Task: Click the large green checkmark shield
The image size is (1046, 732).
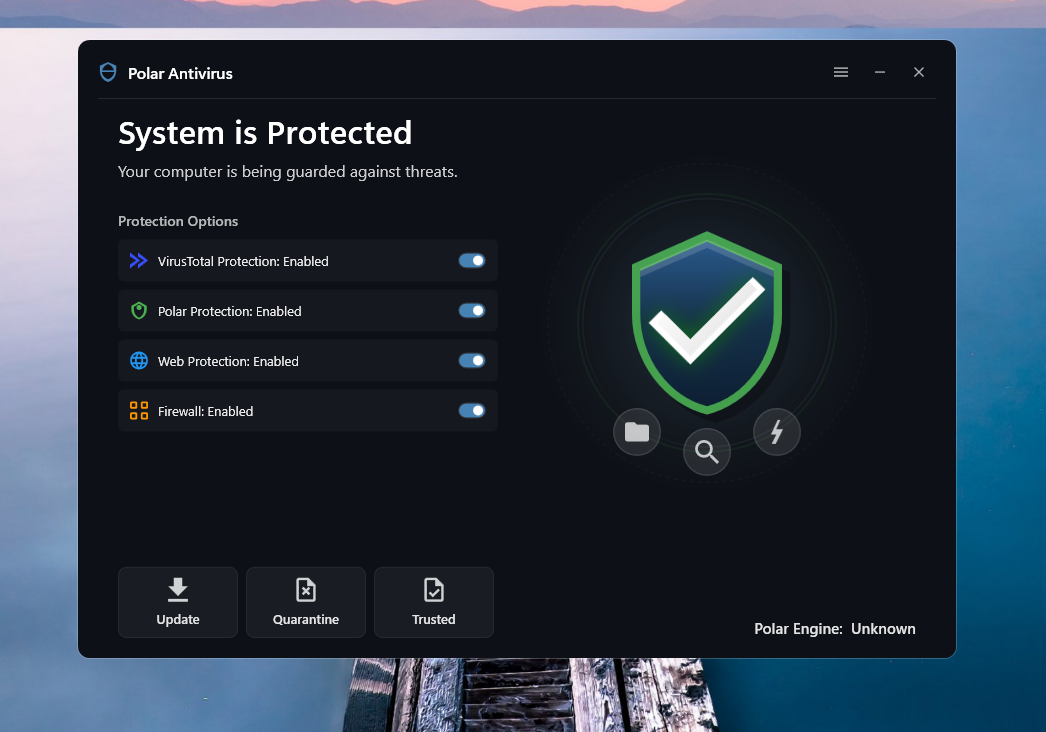Action: click(x=707, y=320)
